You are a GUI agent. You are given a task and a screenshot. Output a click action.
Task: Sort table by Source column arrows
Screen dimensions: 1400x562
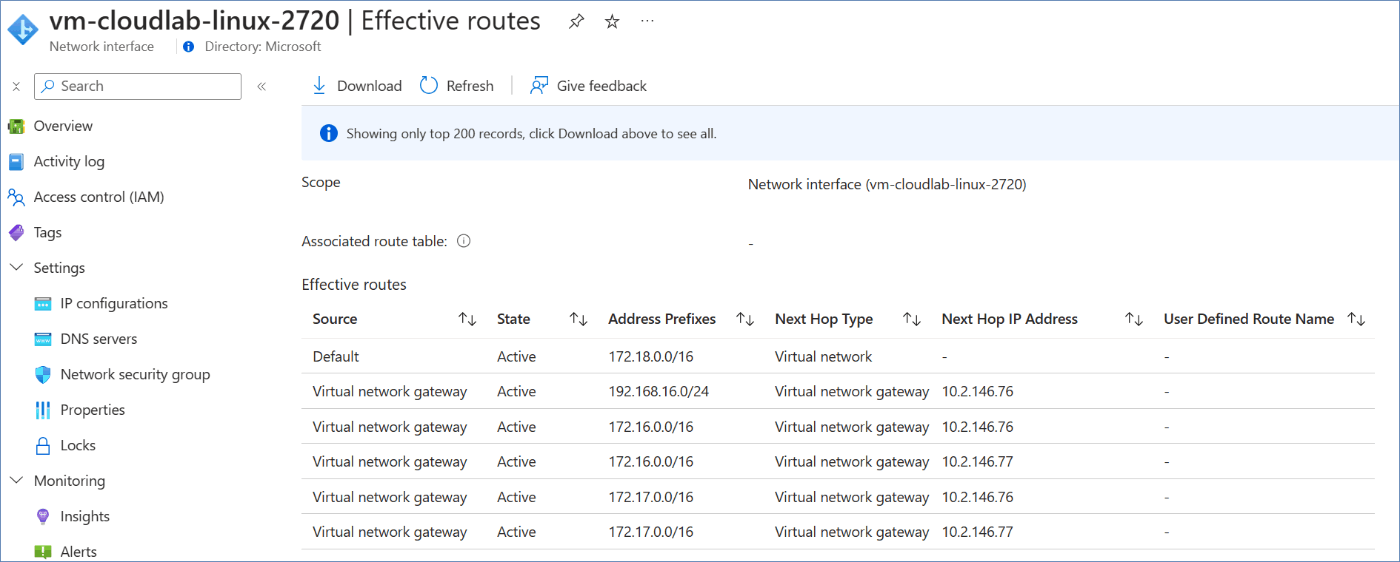click(x=467, y=319)
